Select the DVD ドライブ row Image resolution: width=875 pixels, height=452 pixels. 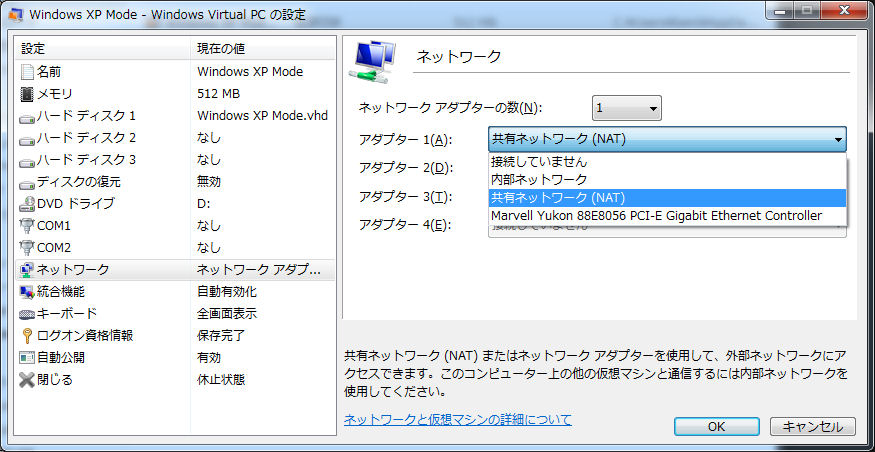[x=175, y=204]
